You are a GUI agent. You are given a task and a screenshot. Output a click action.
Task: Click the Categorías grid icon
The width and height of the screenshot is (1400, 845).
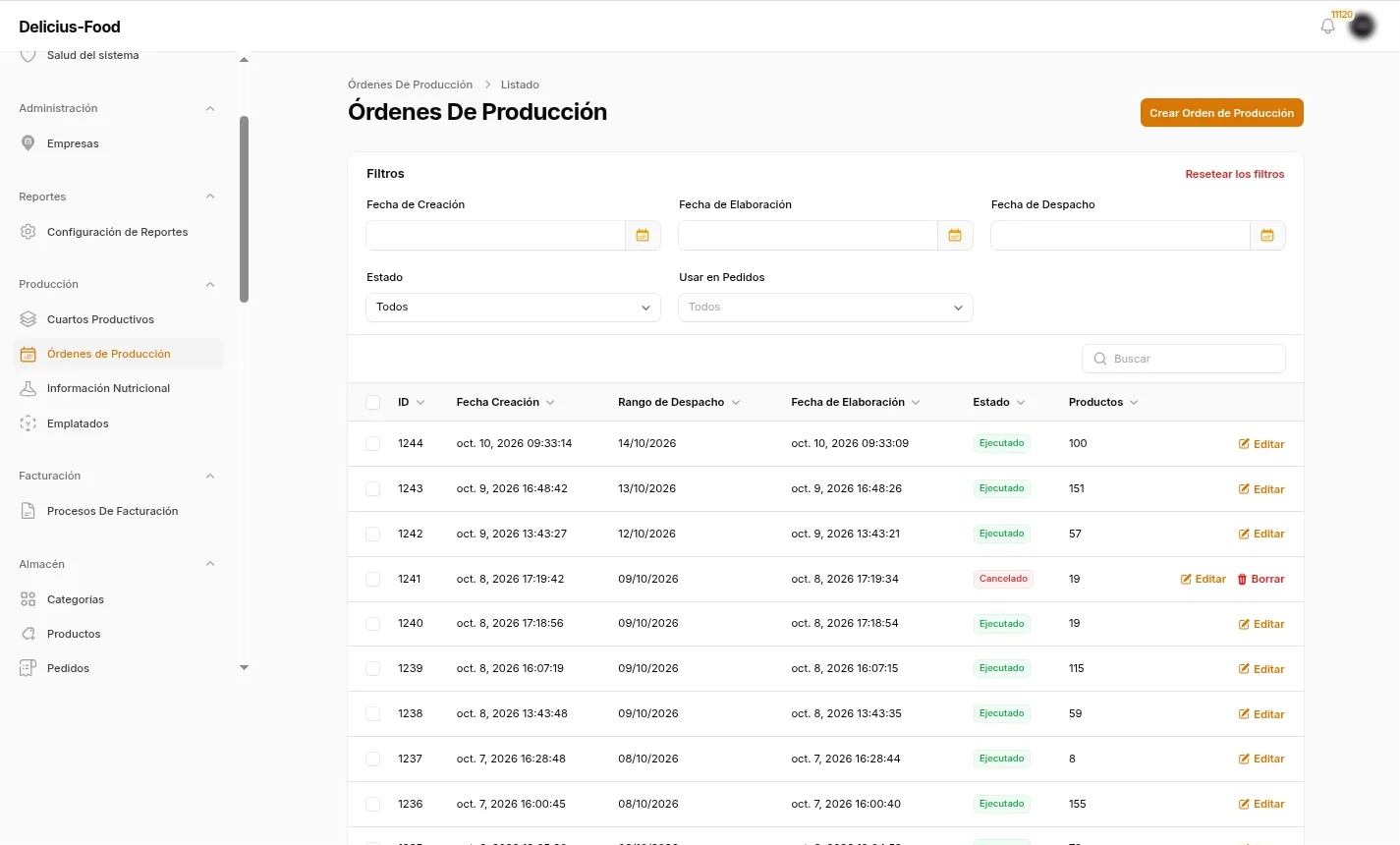[x=28, y=599]
